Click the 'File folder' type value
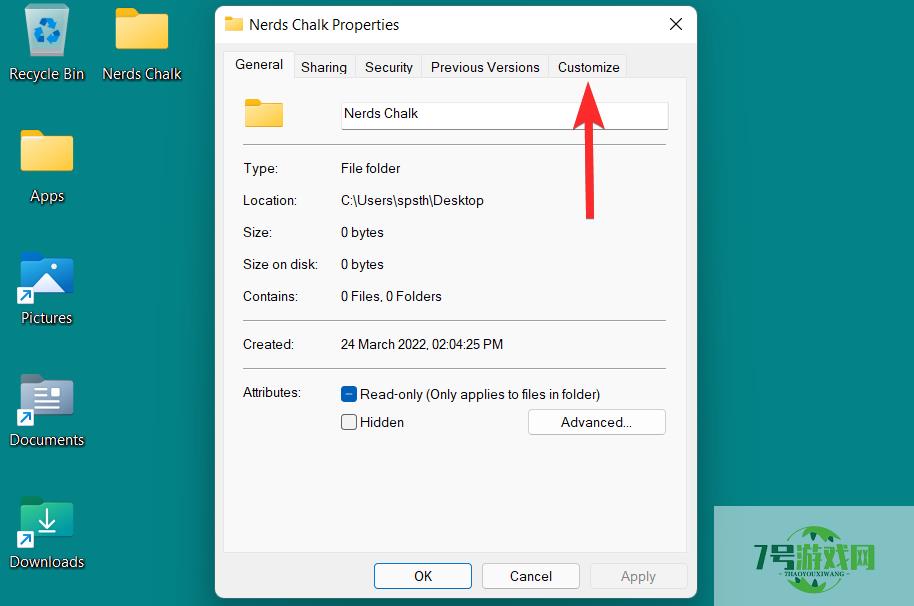 pos(370,168)
